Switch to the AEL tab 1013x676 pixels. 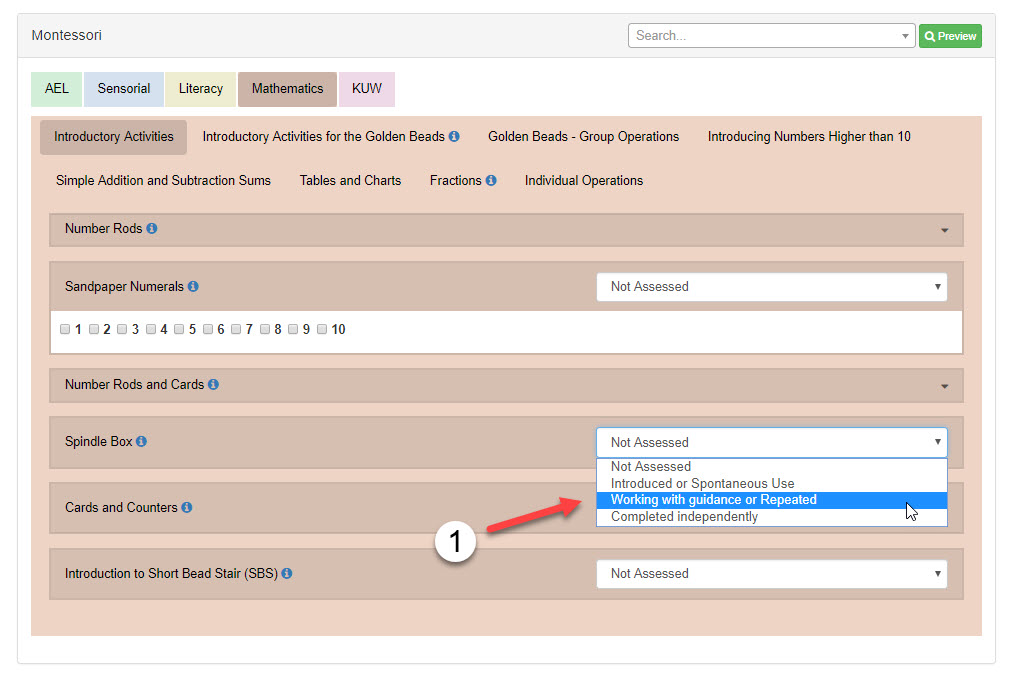pos(56,89)
